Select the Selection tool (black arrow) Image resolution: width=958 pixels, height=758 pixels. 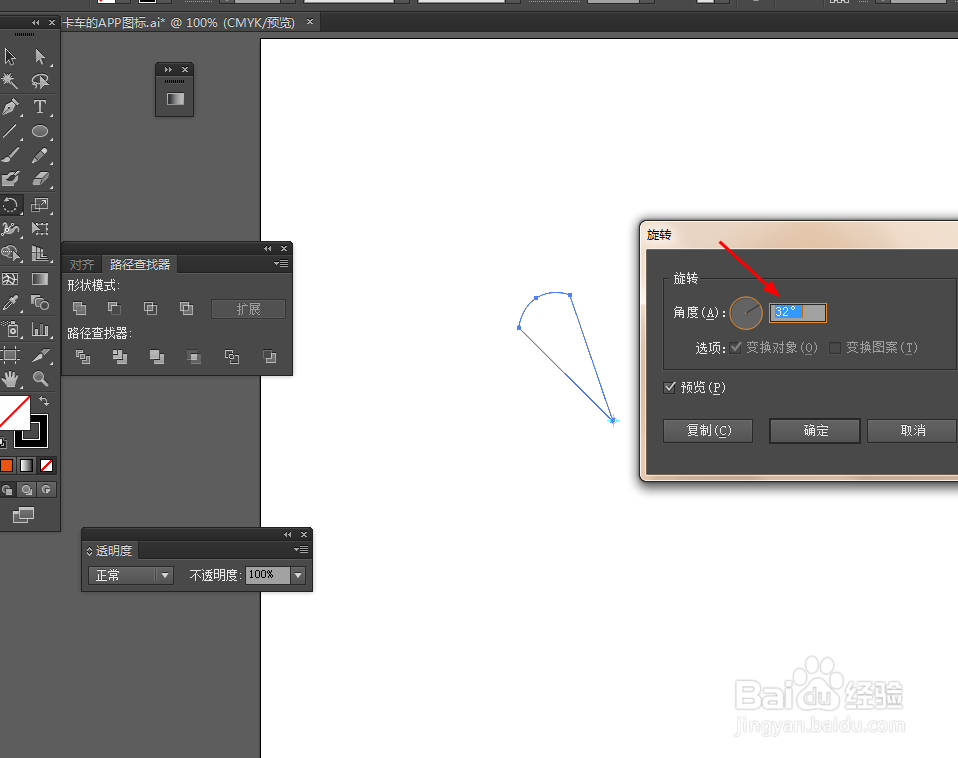point(10,56)
